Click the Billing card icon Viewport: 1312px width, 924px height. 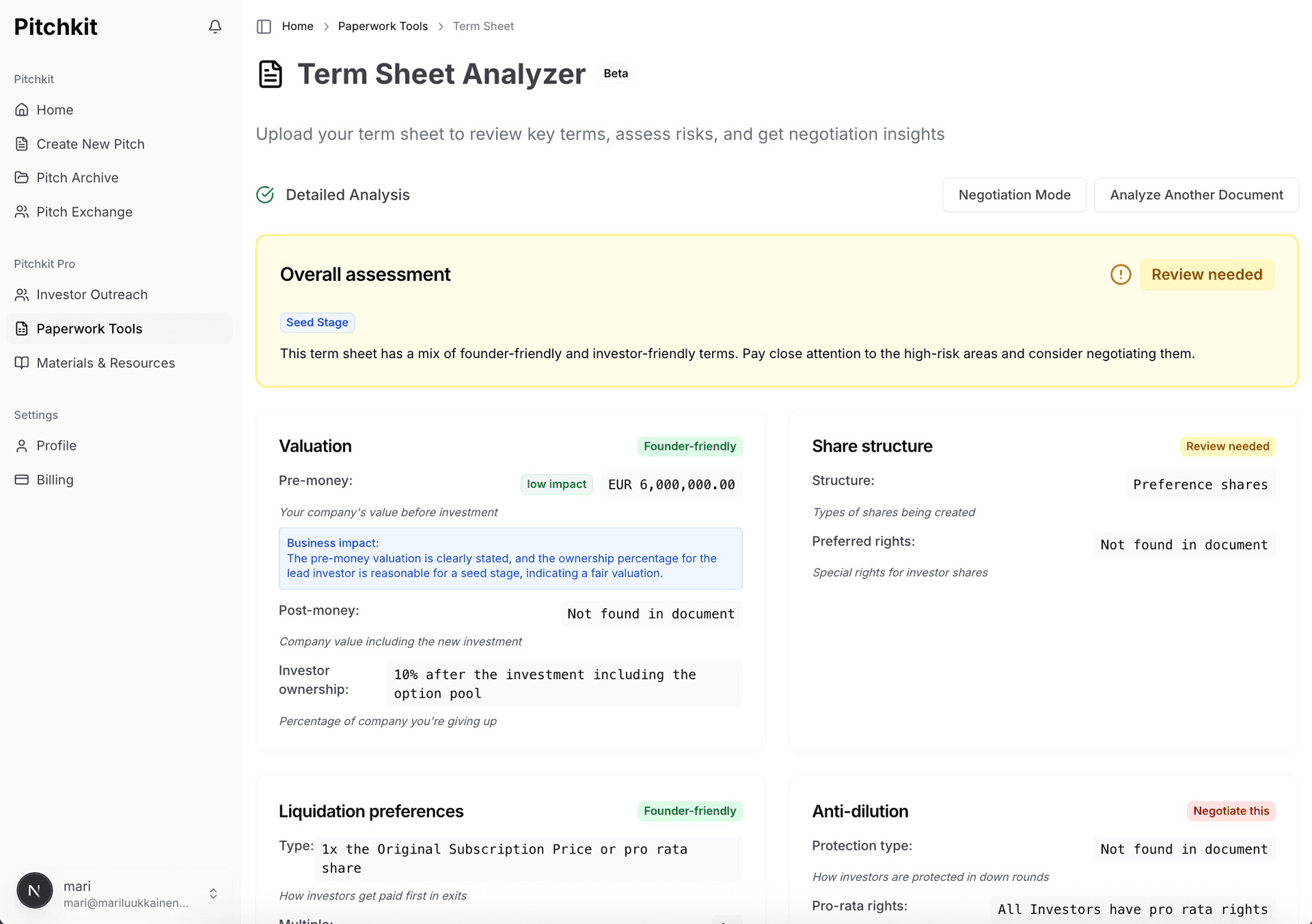coord(22,480)
